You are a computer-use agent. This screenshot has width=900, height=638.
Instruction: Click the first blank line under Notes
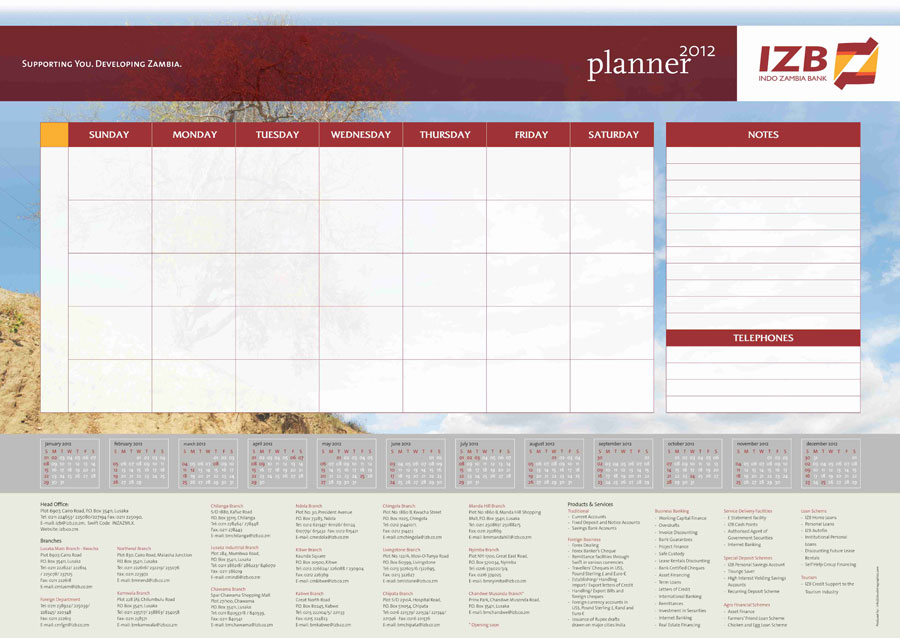pos(763,156)
